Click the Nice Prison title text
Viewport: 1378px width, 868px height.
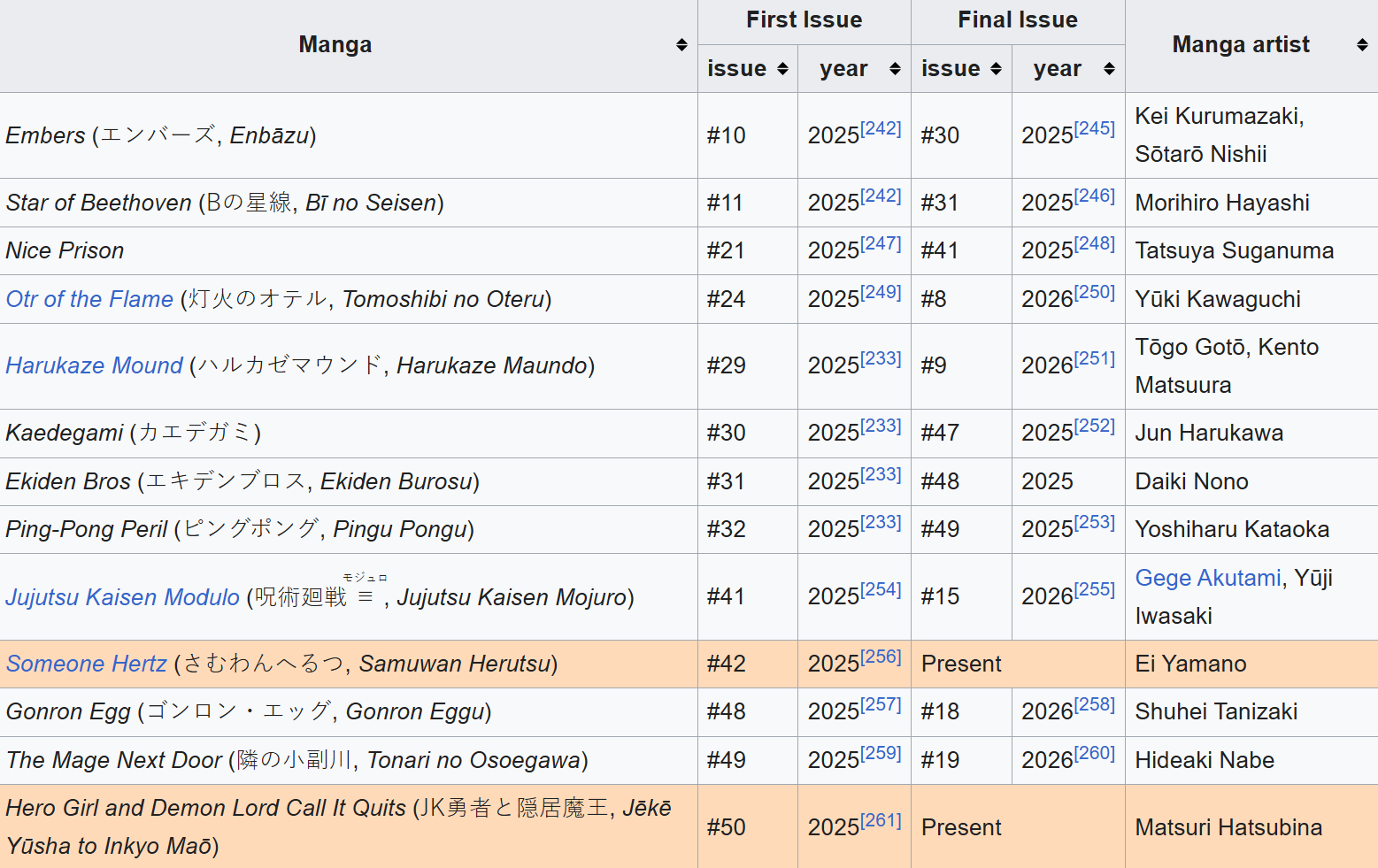[65, 250]
